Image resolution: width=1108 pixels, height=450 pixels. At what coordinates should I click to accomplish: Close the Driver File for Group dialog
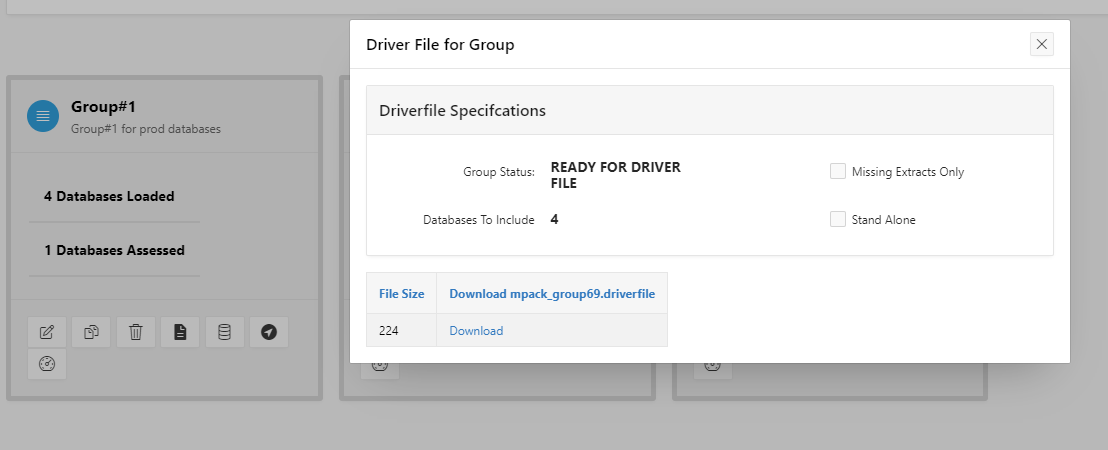point(1042,44)
